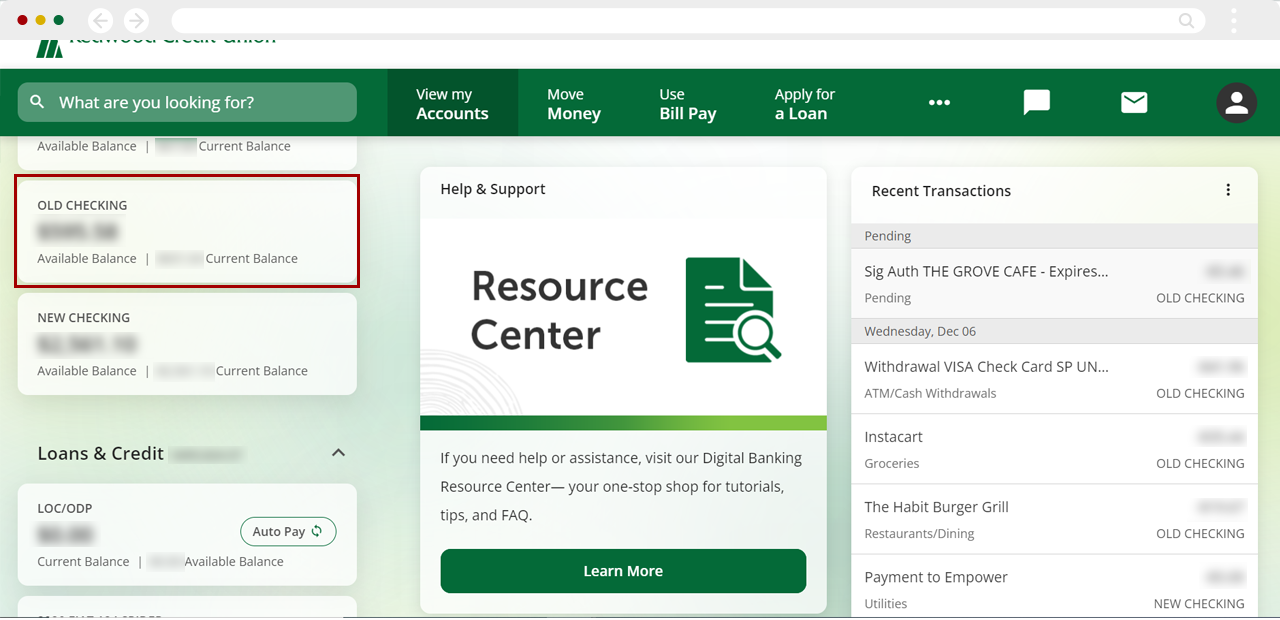The width and height of the screenshot is (1280, 620).
Task: Open the Instacart transaction
Action: click(1054, 449)
